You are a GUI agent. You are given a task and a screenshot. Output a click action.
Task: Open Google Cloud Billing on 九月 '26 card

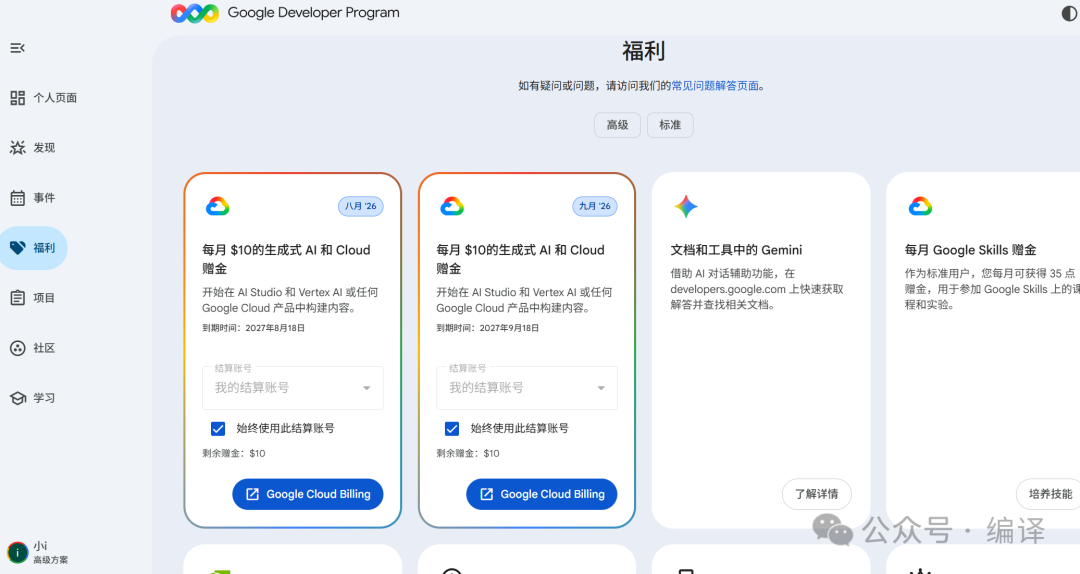[542, 494]
